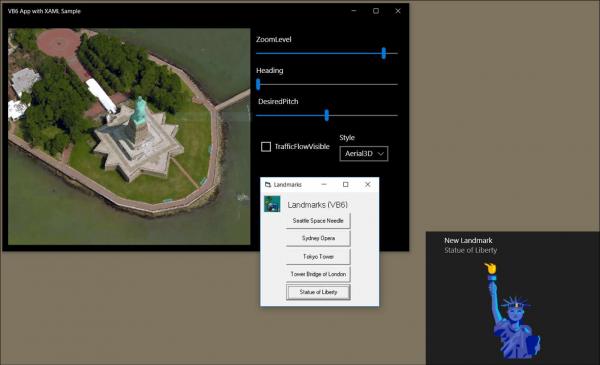Click the DesiredPitch slider thumb
This screenshot has height=365, width=600.
(x=326, y=115)
